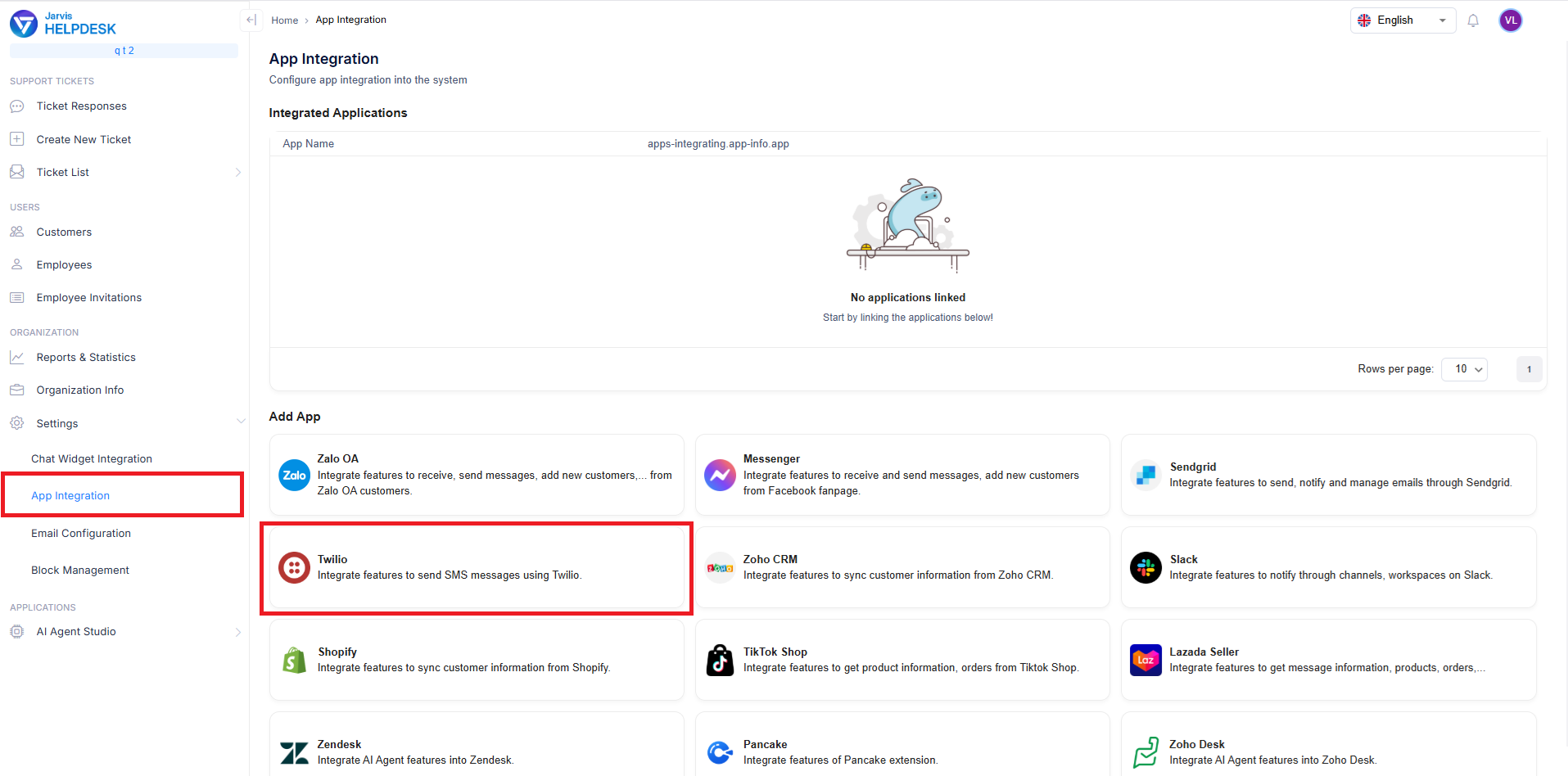Click the Ticket List inbox icon
Viewport: 1568px width, 776px height.
[x=16, y=172]
